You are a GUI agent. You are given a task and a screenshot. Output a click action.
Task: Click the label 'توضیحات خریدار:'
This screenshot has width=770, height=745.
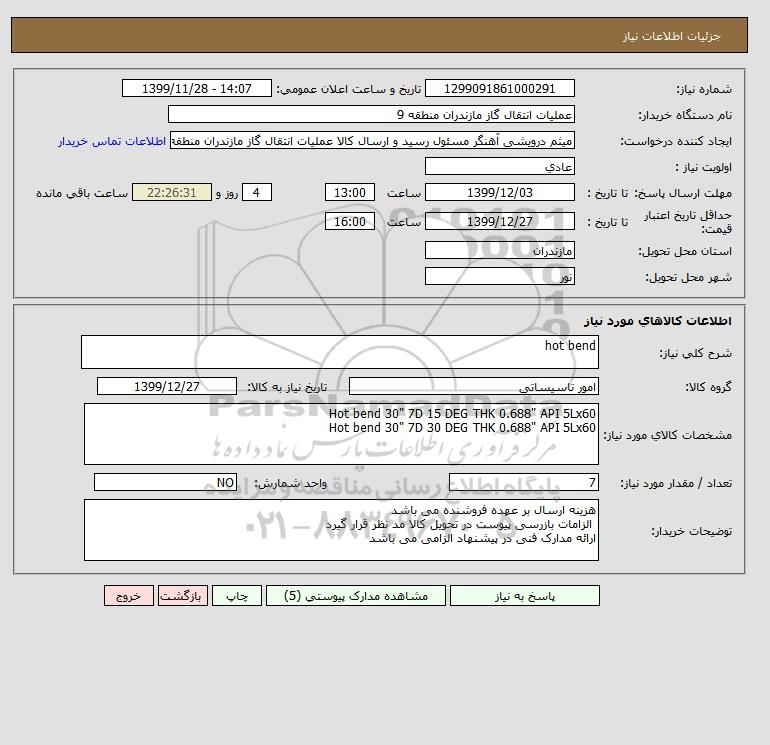691,531
